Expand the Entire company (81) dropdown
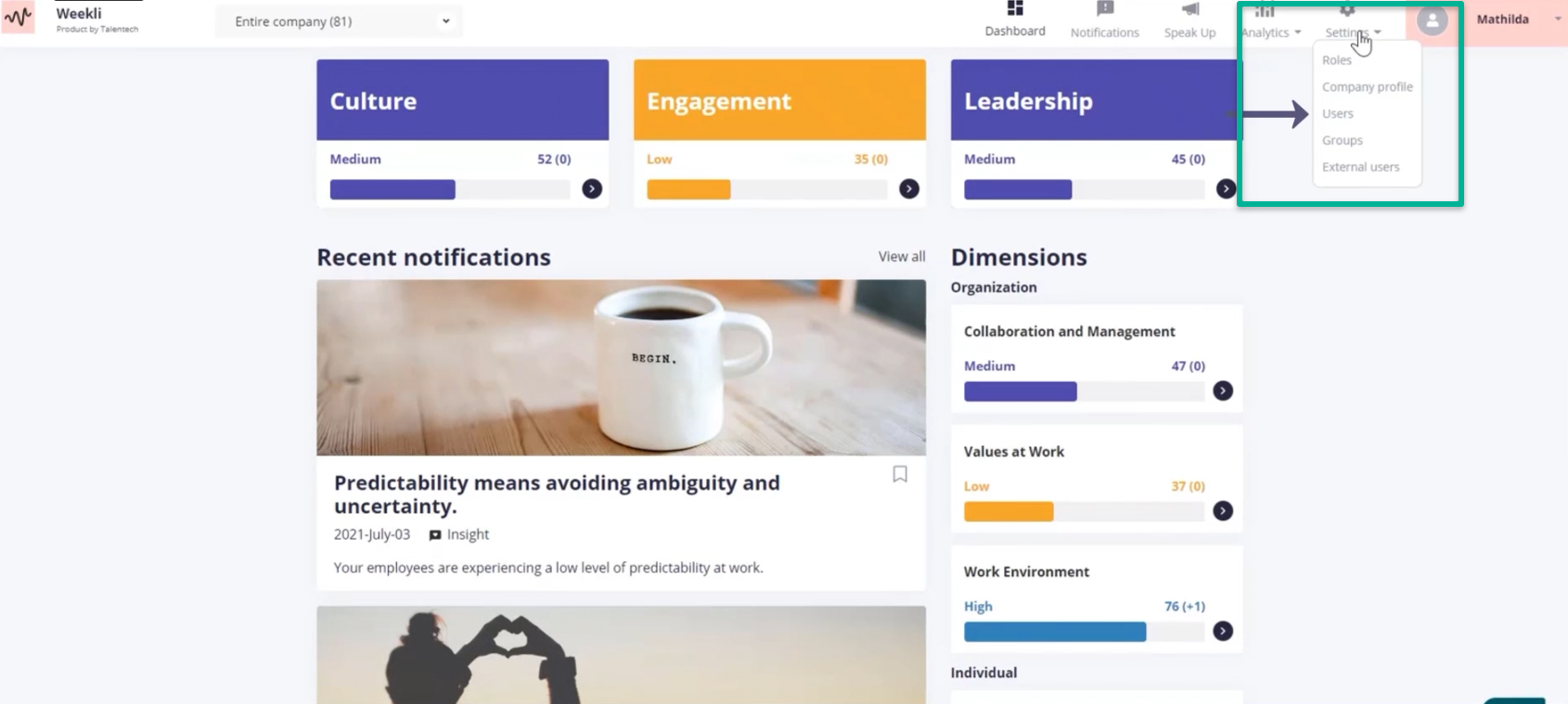Image resolution: width=1568 pixels, height=704 pixels. (340, 21)
